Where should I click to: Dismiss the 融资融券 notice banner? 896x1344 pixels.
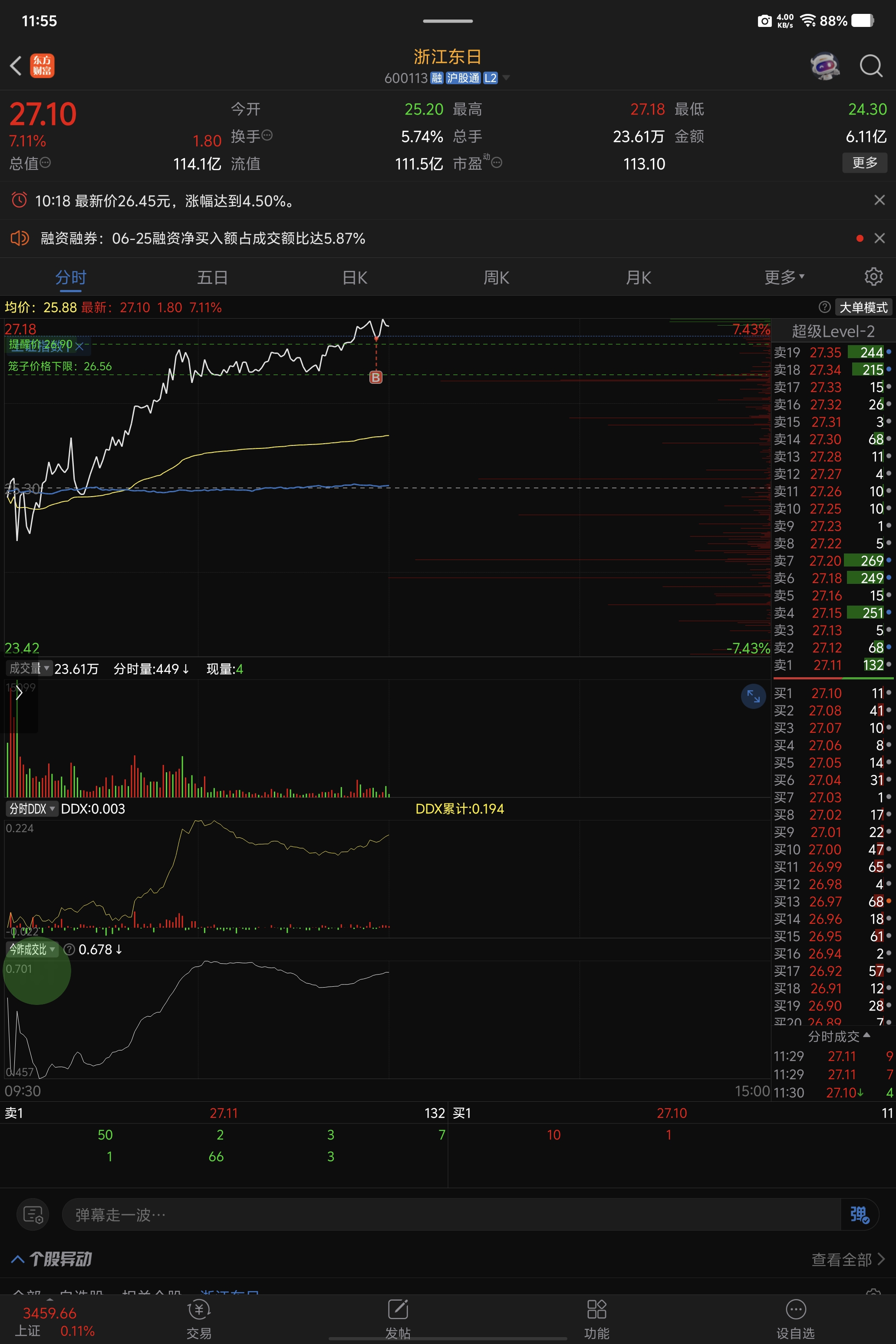(x=880, y=238)
